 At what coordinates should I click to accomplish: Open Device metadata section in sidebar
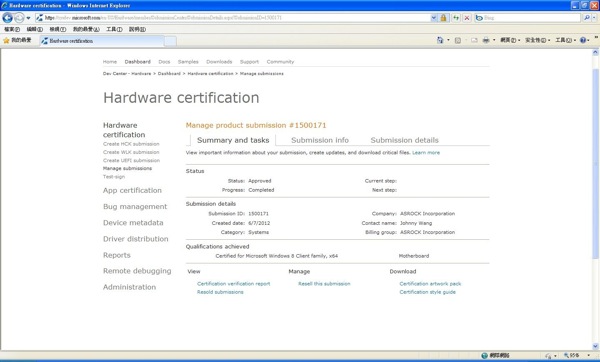pos(133,222)
